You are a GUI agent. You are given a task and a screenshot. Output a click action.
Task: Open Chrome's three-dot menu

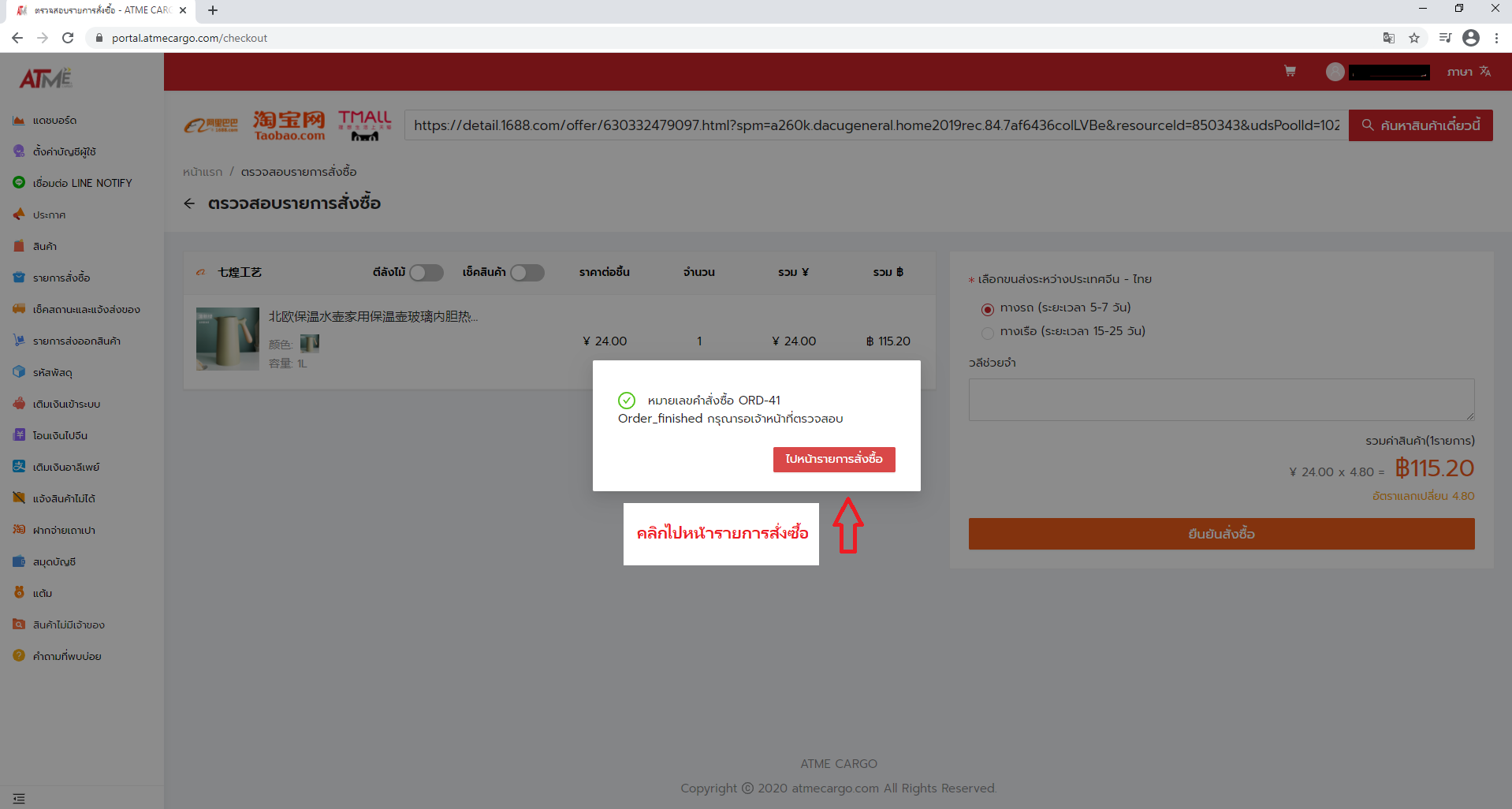(x=1496, y=38)
